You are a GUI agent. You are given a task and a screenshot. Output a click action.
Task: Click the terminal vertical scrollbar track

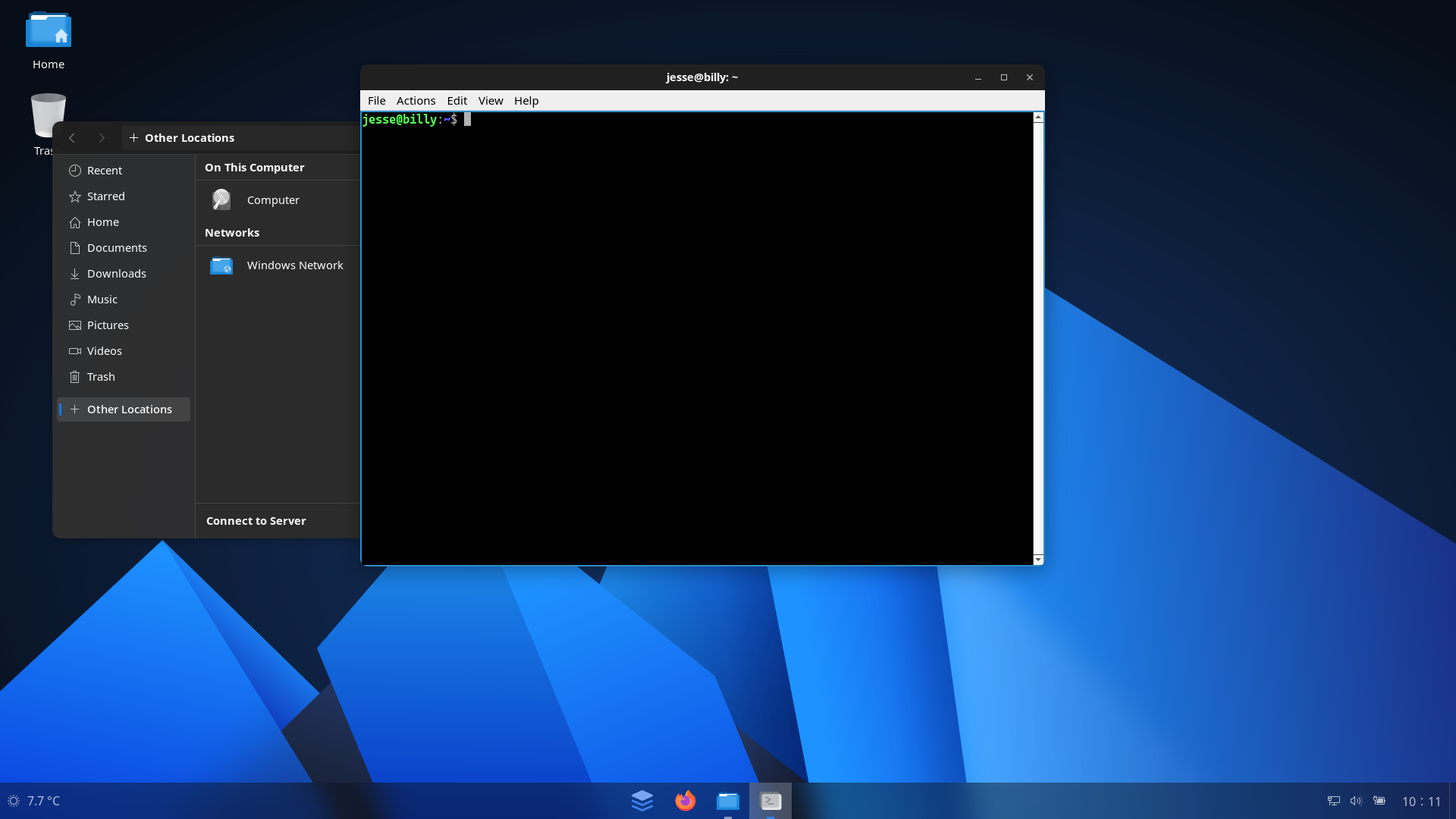click(1038, 338)
